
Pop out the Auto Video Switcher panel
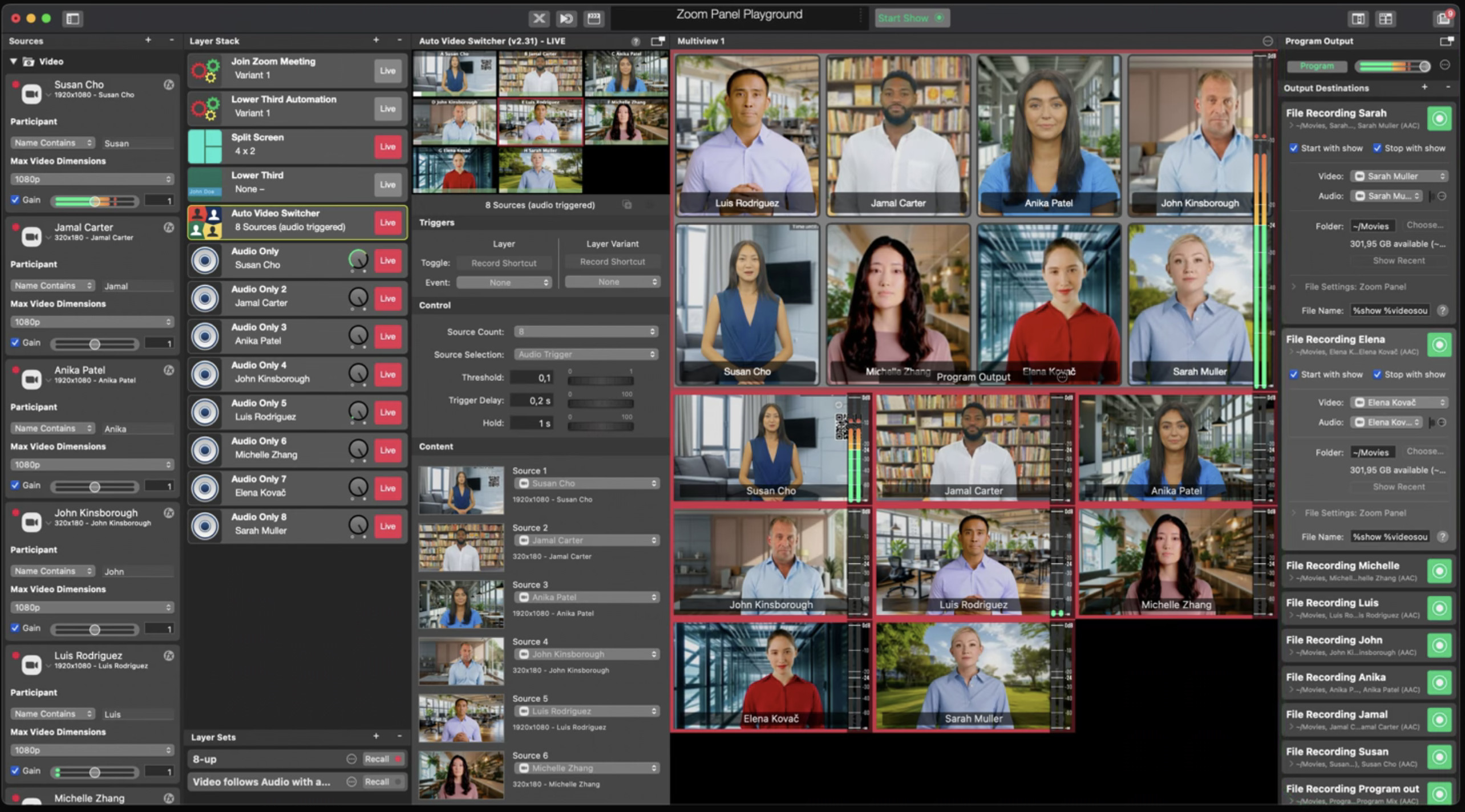point(658,41)
